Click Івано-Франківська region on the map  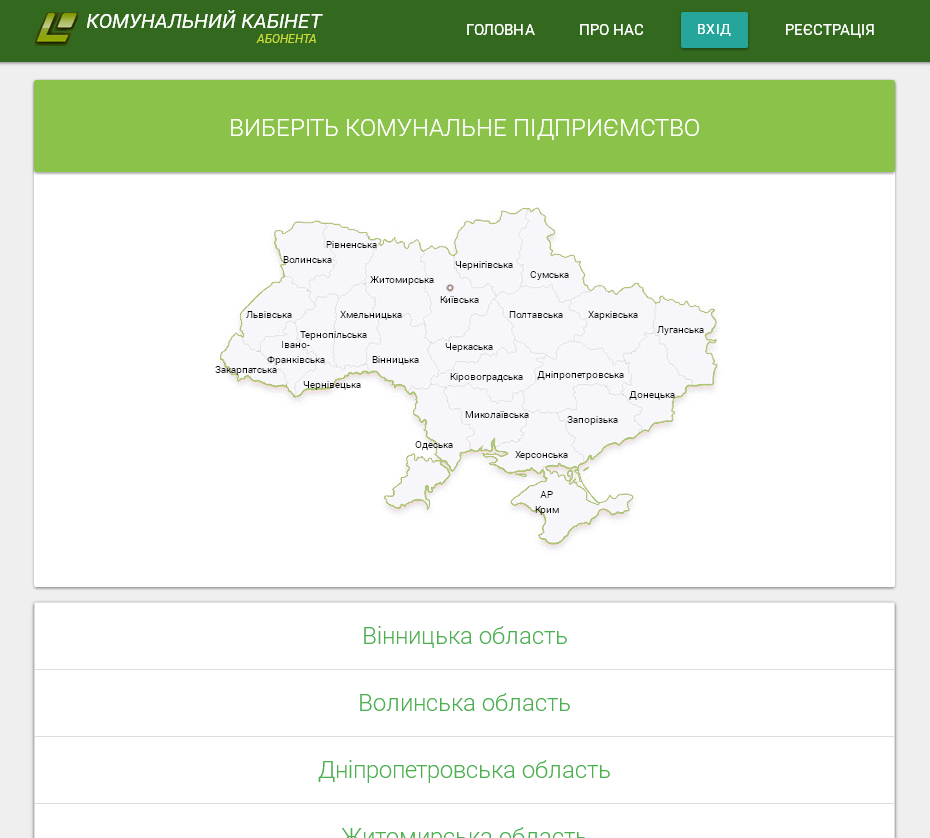pos(296,352)
